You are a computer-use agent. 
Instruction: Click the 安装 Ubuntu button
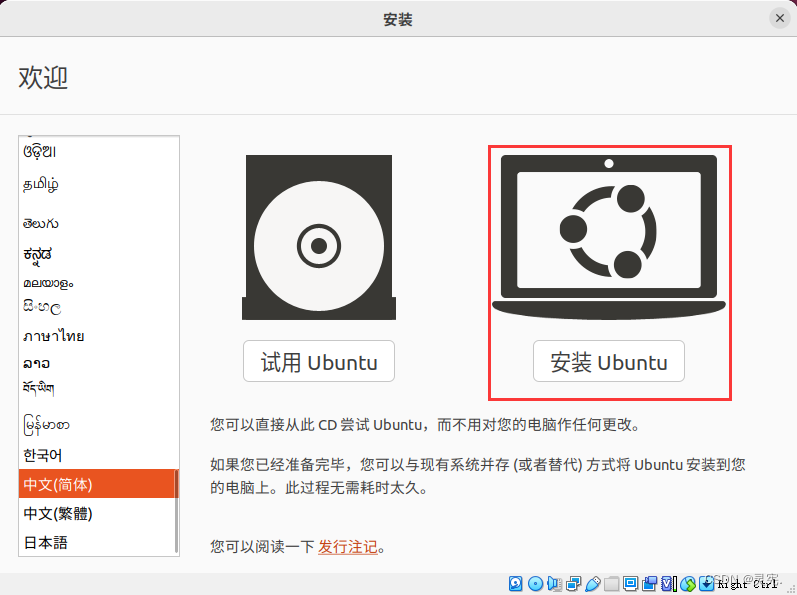pyautogui.click(x=608, y=361)
